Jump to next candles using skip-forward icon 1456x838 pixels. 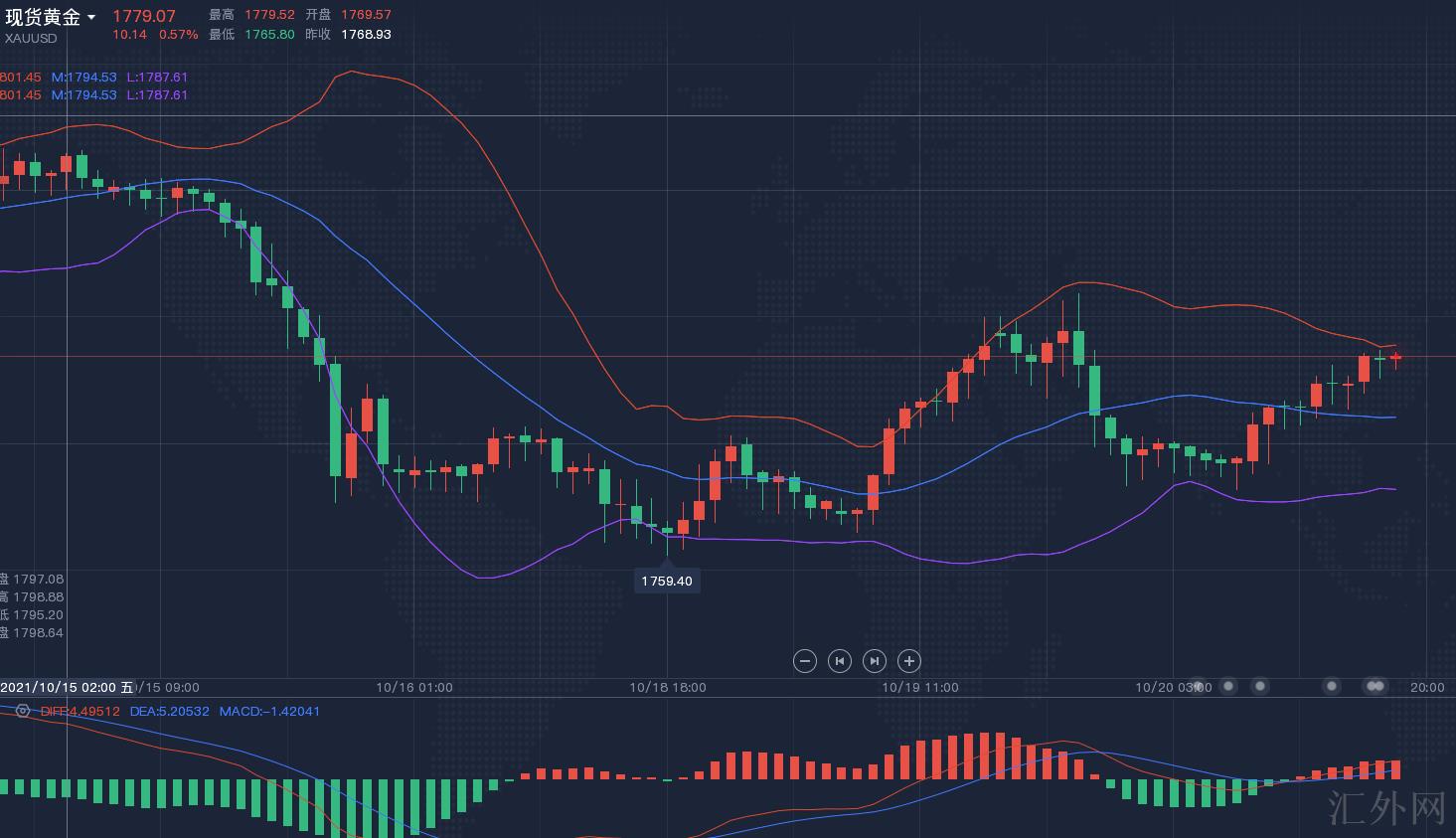pyautogui.click(x=874, y=661)
